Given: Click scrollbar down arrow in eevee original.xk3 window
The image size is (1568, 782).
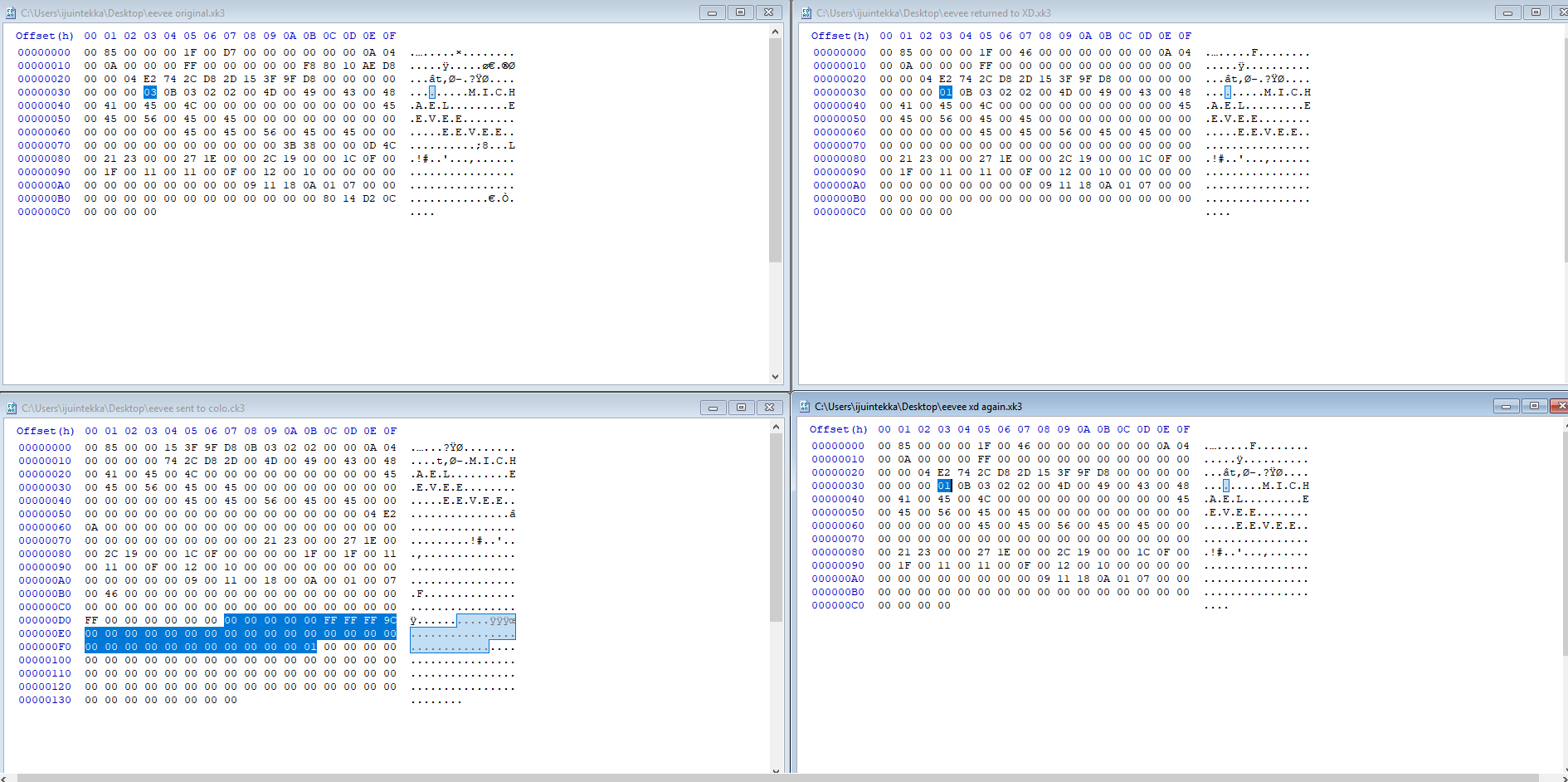Looking at the screenshot, I should click(774, 376).
